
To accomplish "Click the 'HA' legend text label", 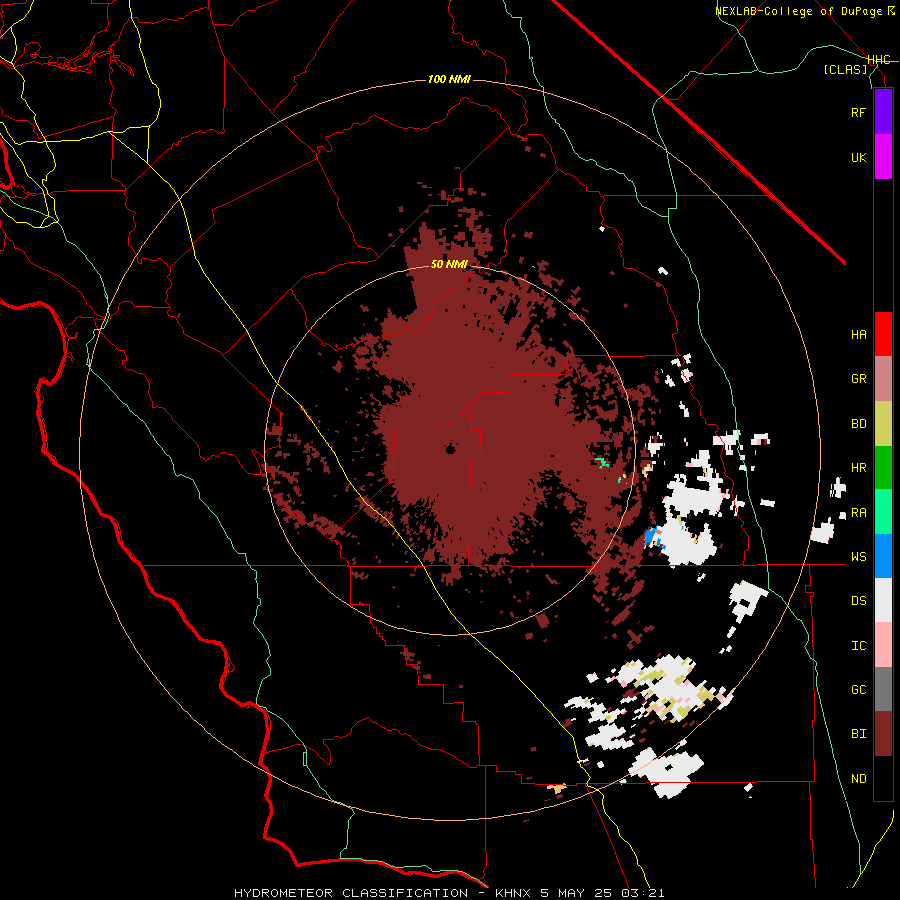I will 858,335.
